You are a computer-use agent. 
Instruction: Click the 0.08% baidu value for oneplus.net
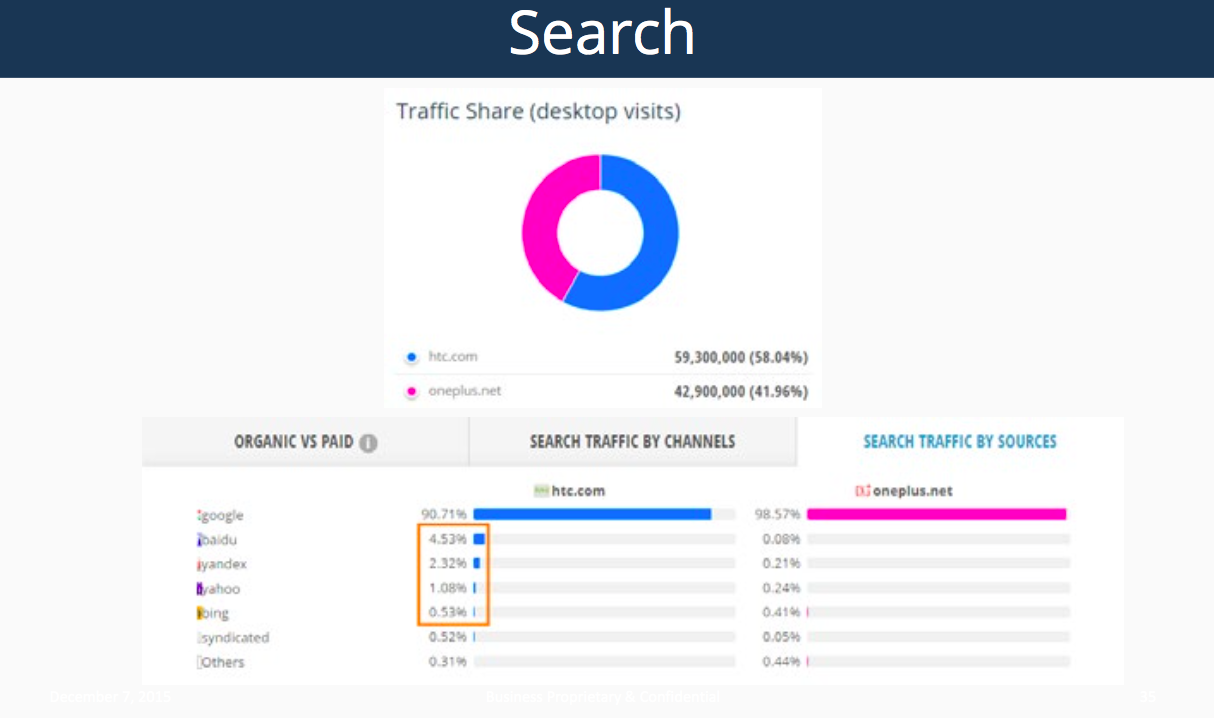pyautogui.click(x=781, y=539)
